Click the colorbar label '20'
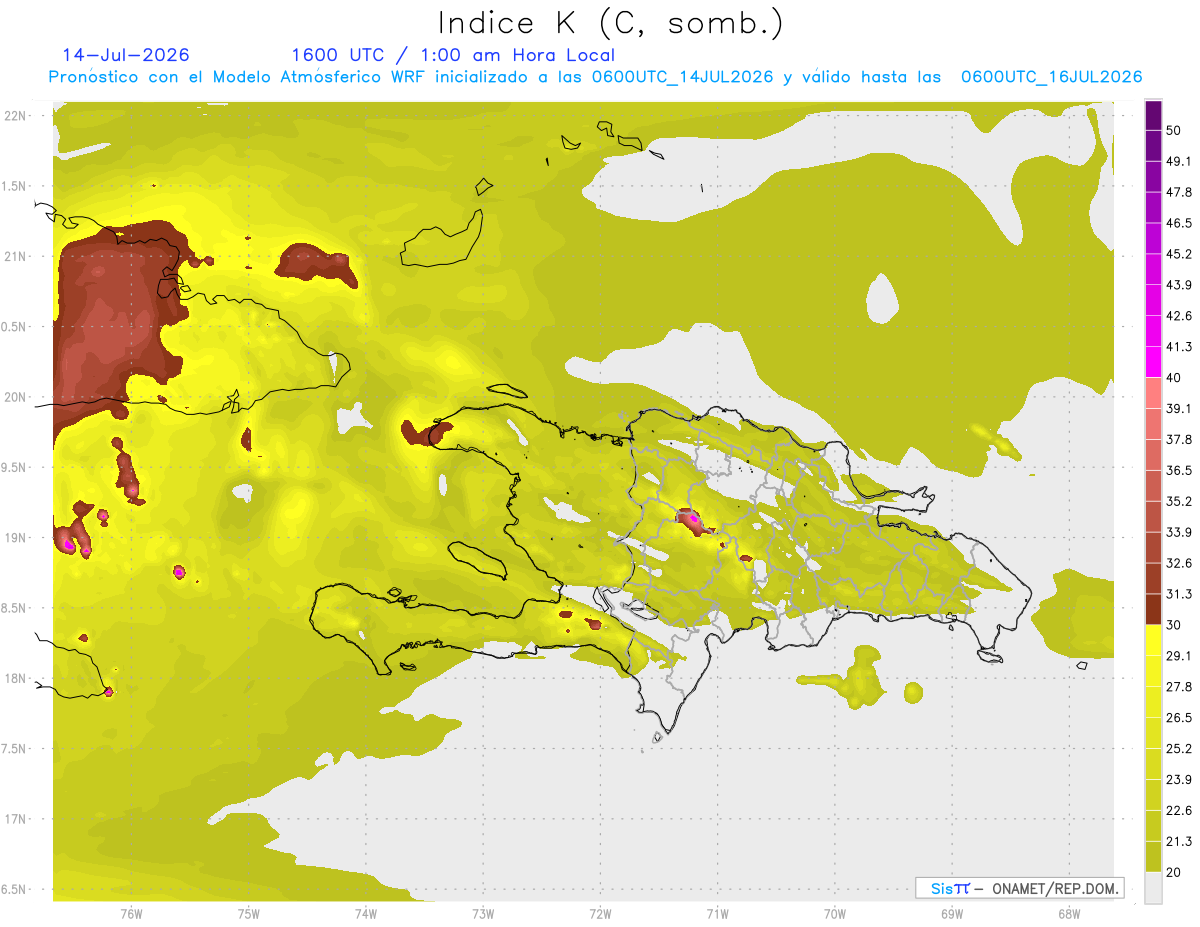Viewport: 1200px width, 927px height. pyautogui.click(x=1174, y=872)
